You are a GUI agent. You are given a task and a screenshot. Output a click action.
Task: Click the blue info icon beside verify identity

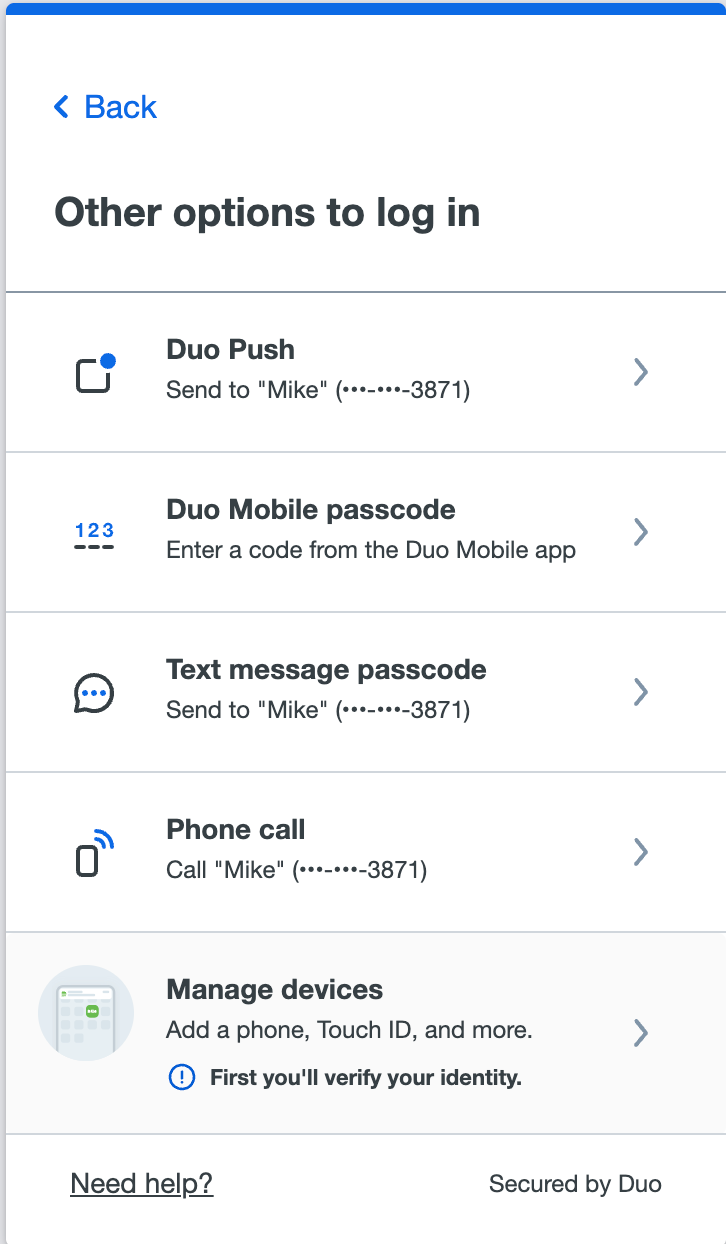(x=182, y=1078)
